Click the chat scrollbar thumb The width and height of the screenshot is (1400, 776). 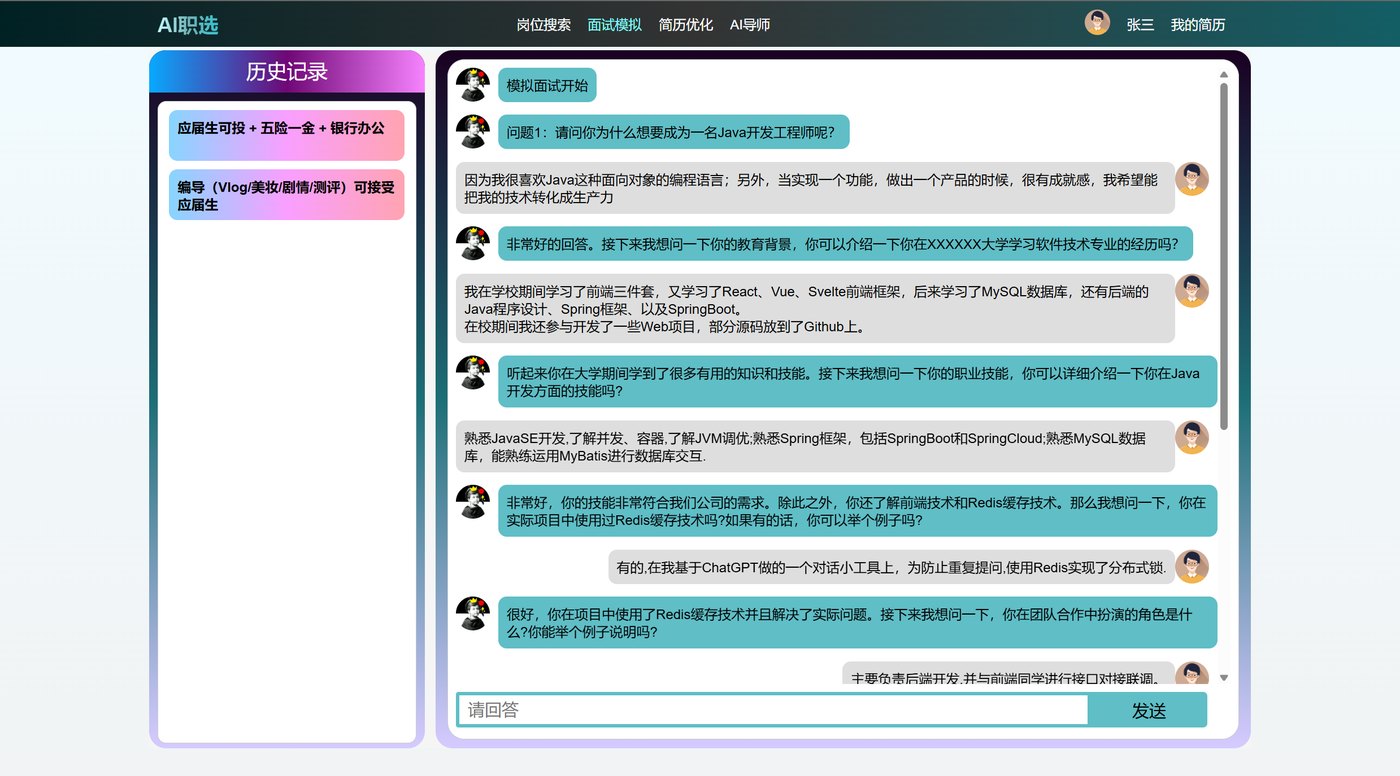point(1224,257)
